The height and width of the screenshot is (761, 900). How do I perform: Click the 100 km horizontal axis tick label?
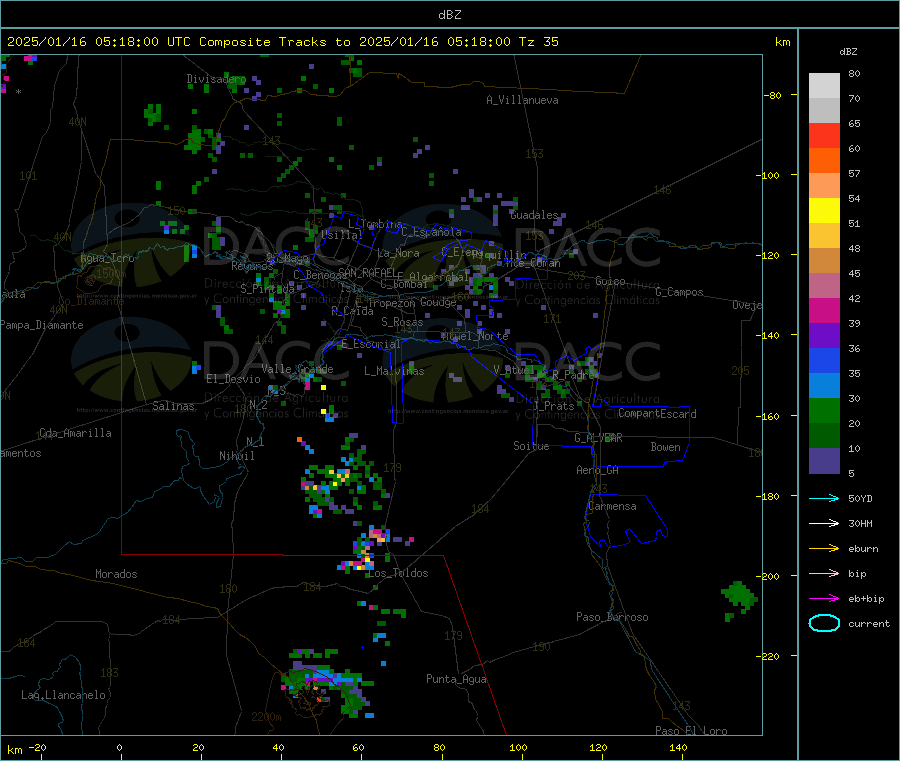(x=518, y=747)
